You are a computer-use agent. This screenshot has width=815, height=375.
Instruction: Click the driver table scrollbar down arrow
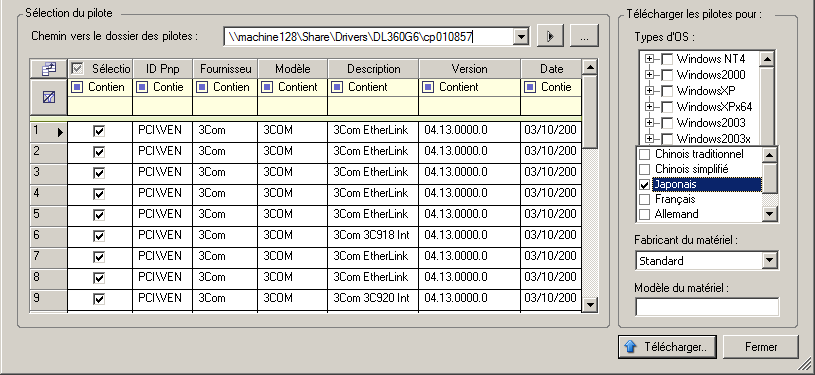[590, 305]
